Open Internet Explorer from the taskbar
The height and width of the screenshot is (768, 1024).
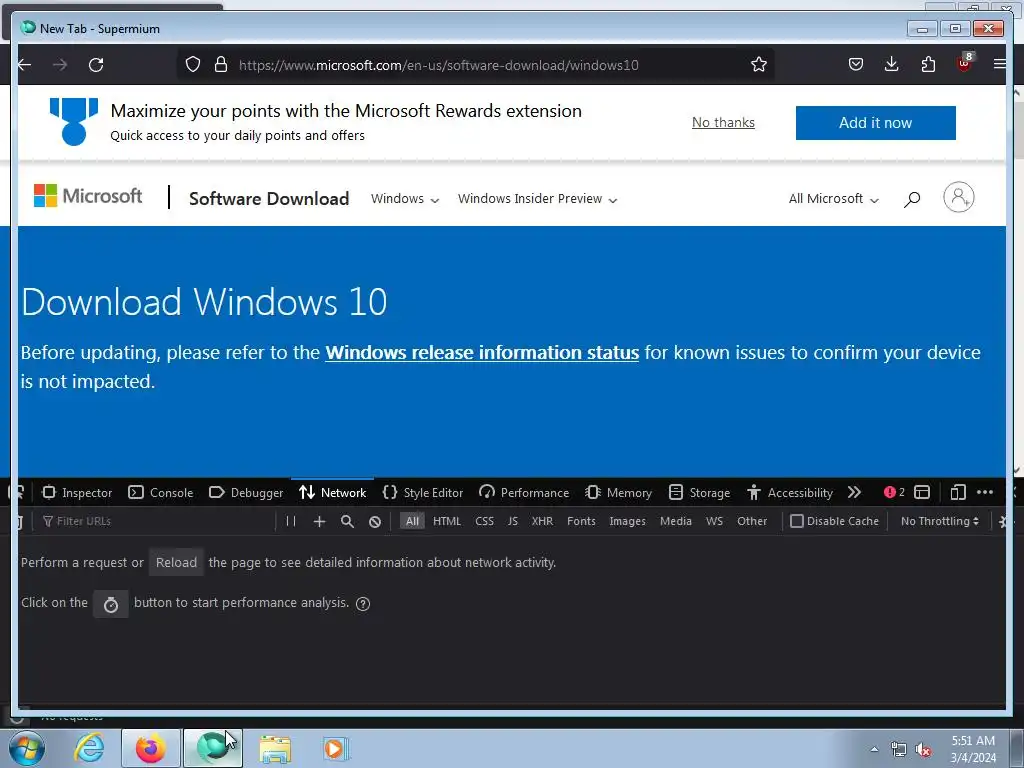[x=89, y=748]
